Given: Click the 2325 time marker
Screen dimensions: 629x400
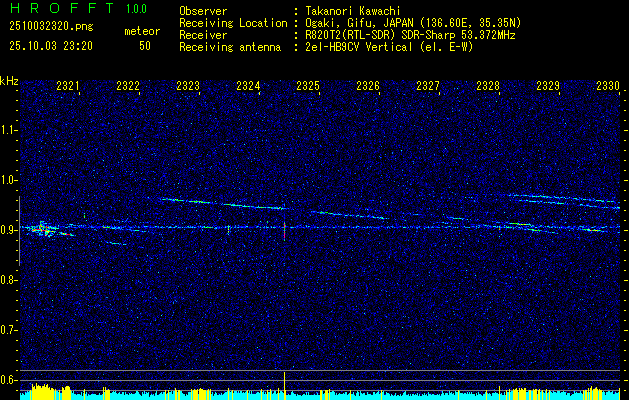Looking at the screenshot, I should [308, 87].
